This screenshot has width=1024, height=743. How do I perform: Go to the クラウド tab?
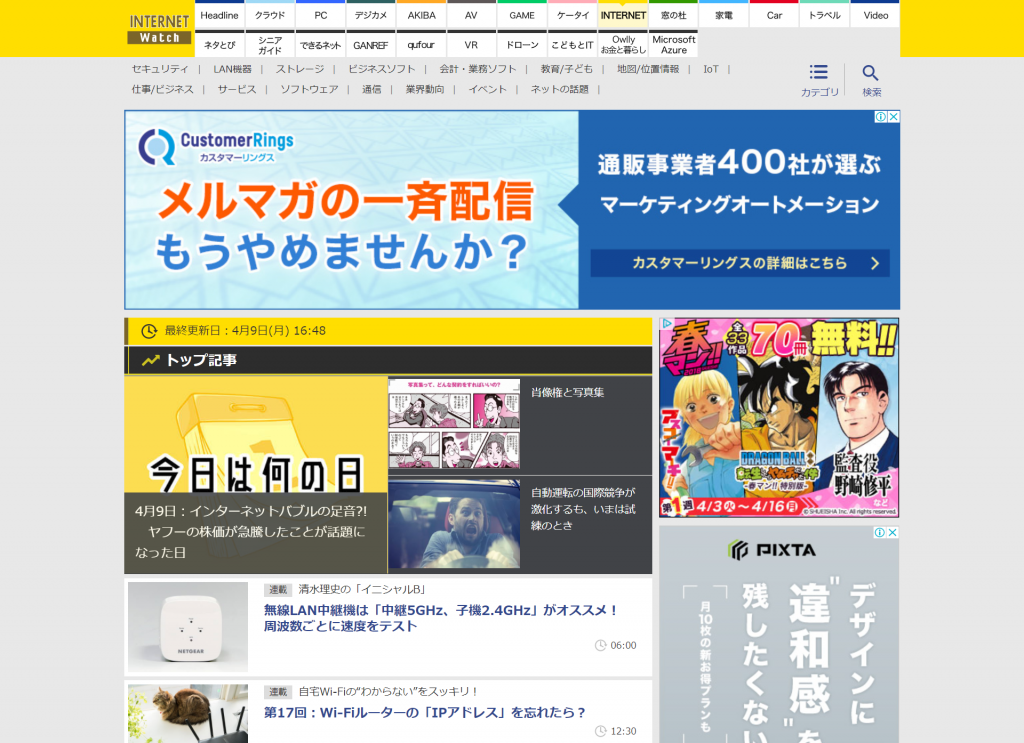(x=270, y=14)
